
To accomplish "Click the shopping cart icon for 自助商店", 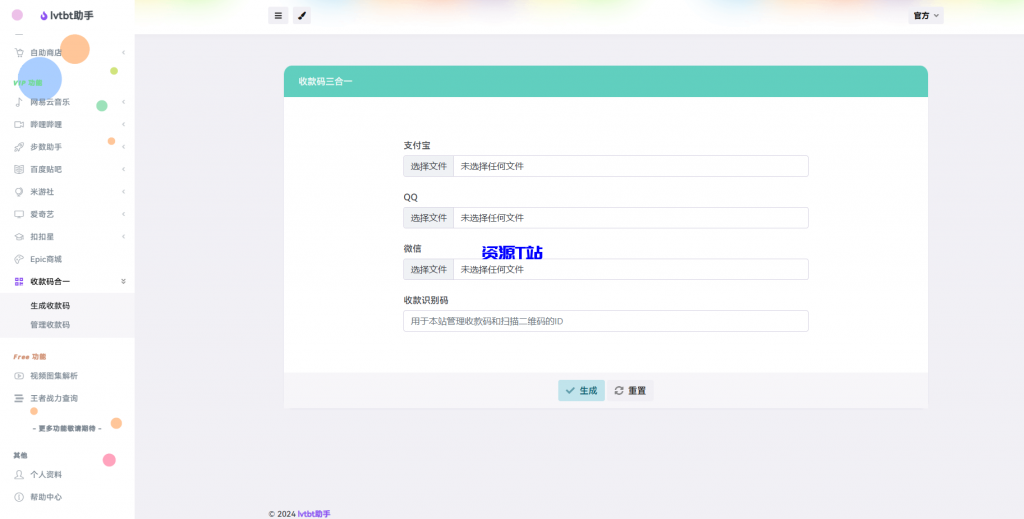I will 19,53.
